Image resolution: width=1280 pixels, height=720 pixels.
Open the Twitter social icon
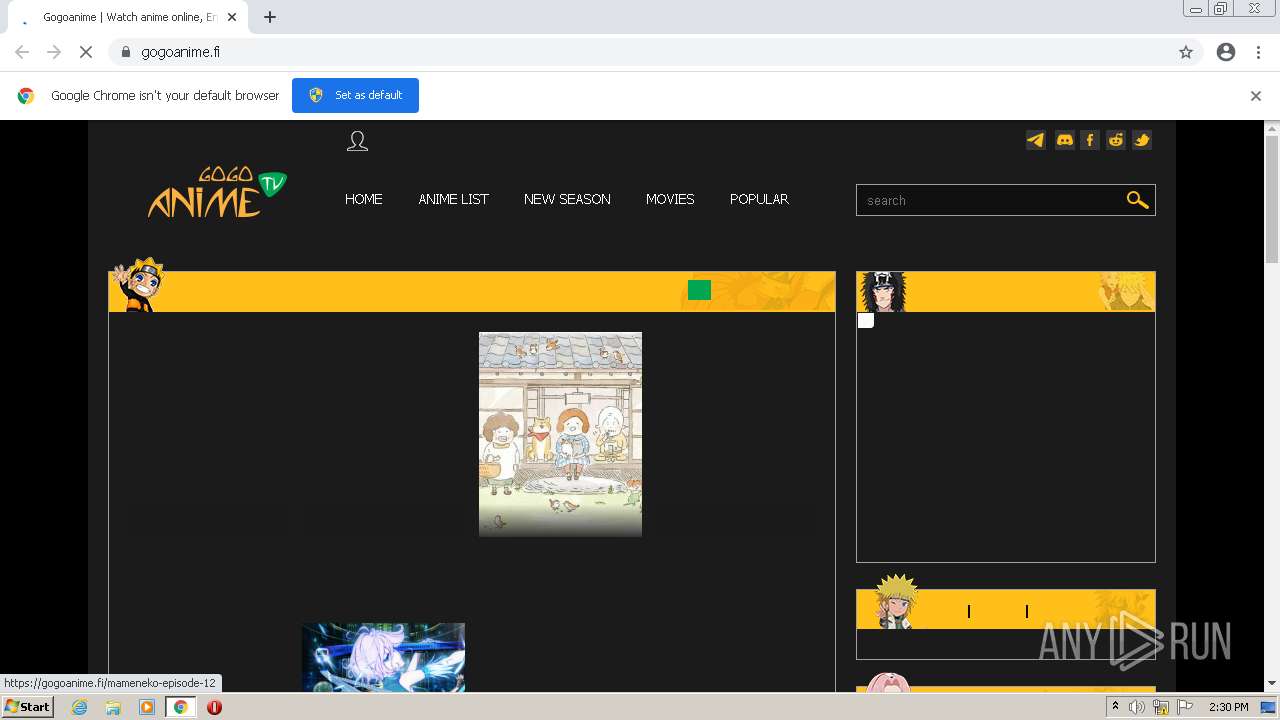coord(1142,140)
